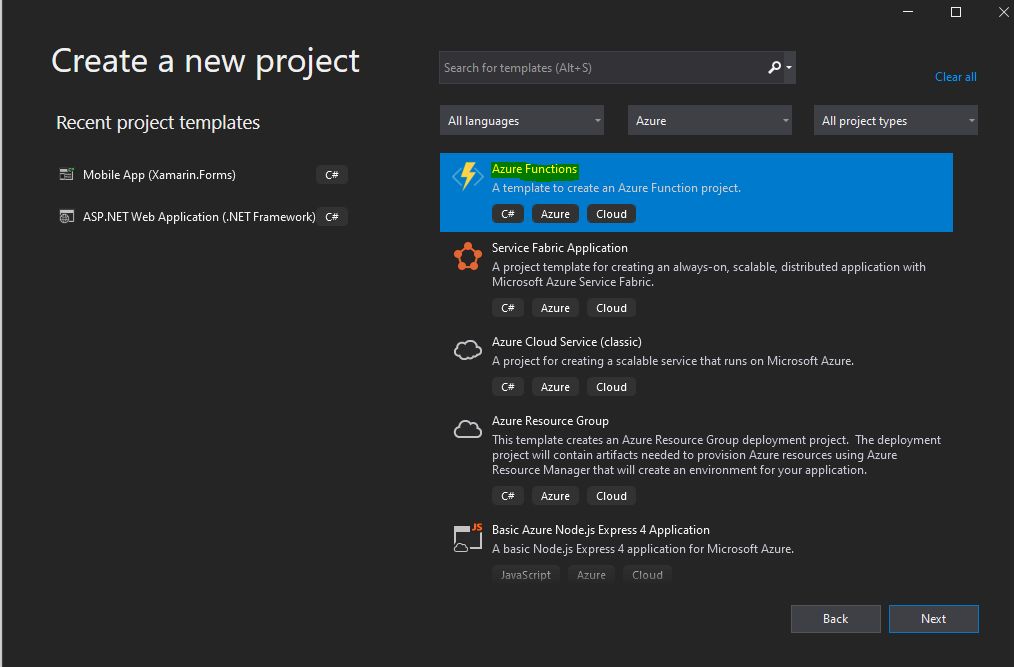Image resolution: width=1014 pixels, height=667 pixels.
Task: Click the Azure Functions lightning bolt icon
Action: (468, 176)
